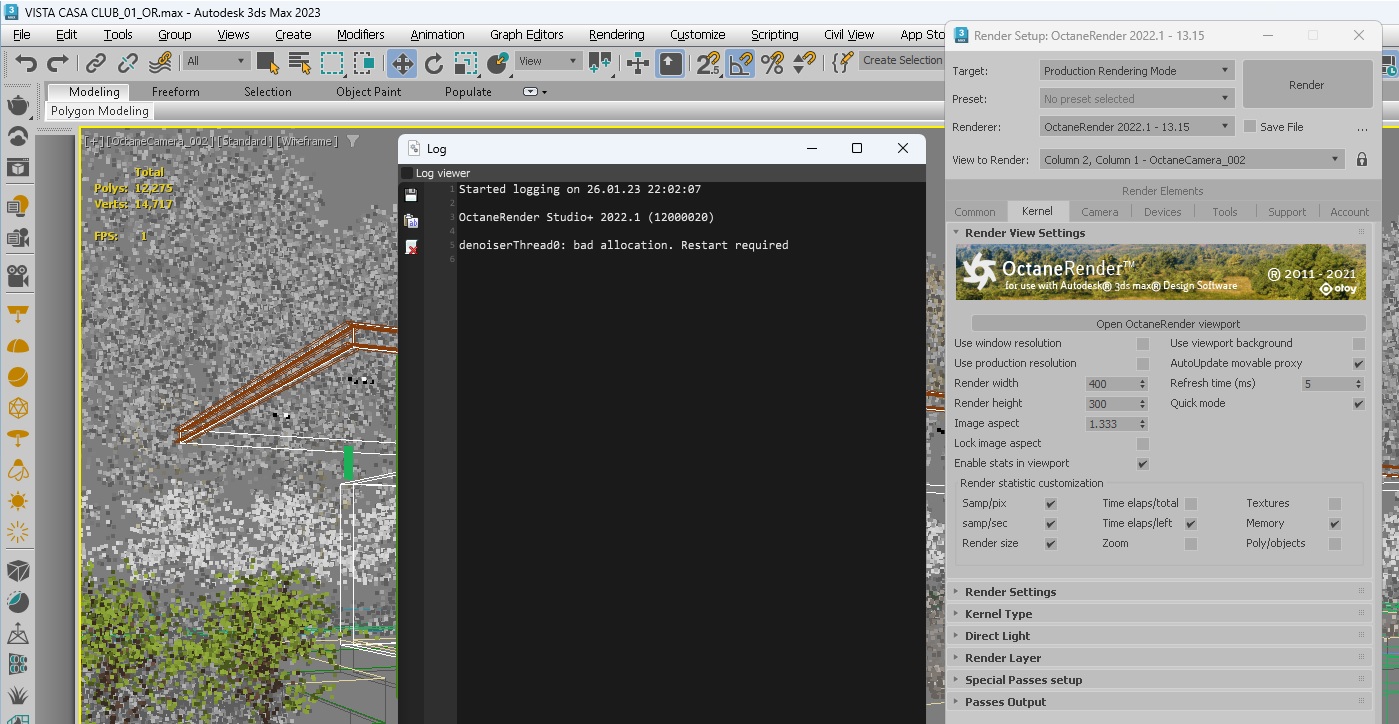Pick the Rectangular Selection Region tool
The height and width of the screenshot is (724, 1399).
332,63
